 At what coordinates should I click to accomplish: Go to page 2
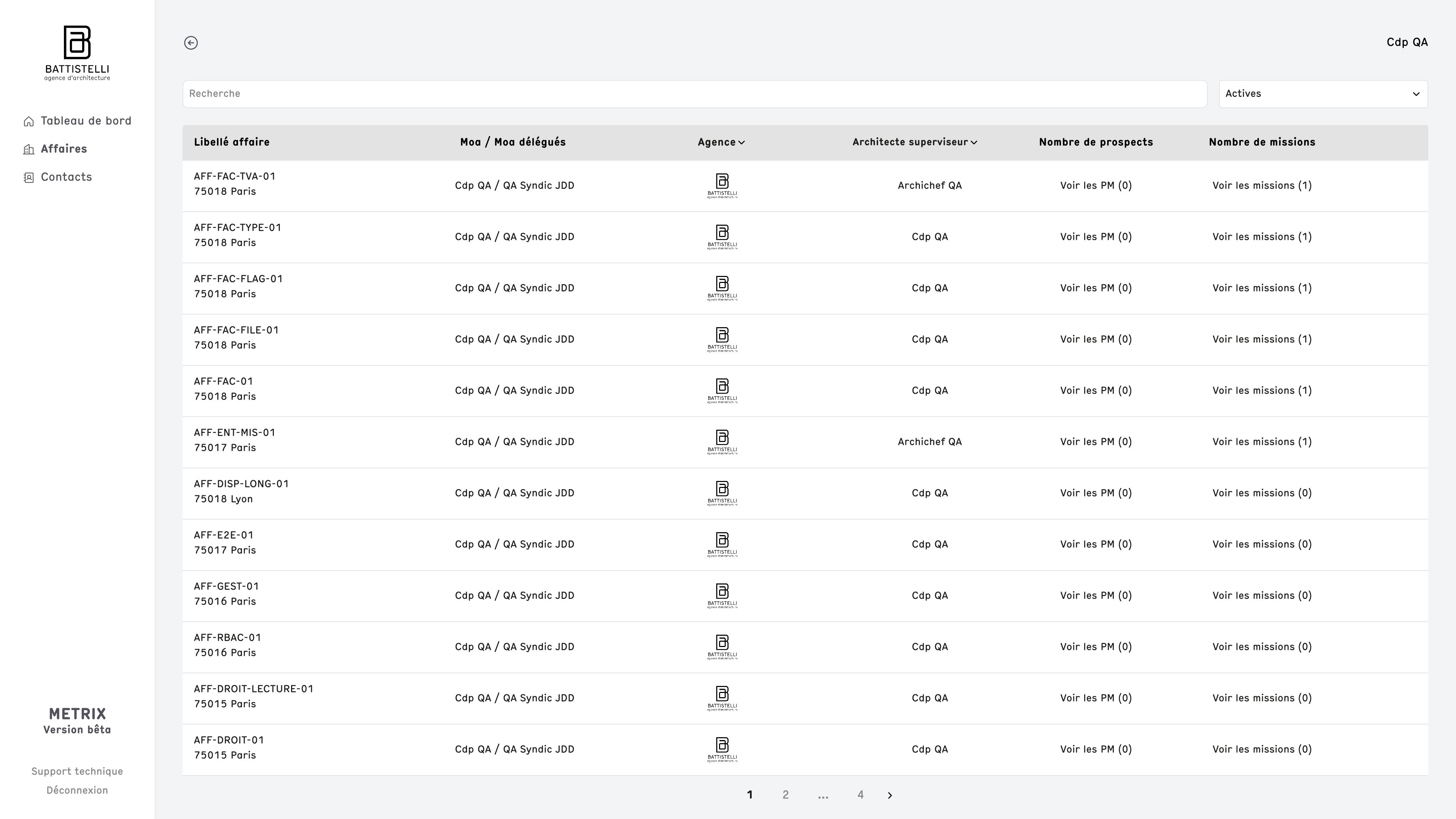[785, 795]
